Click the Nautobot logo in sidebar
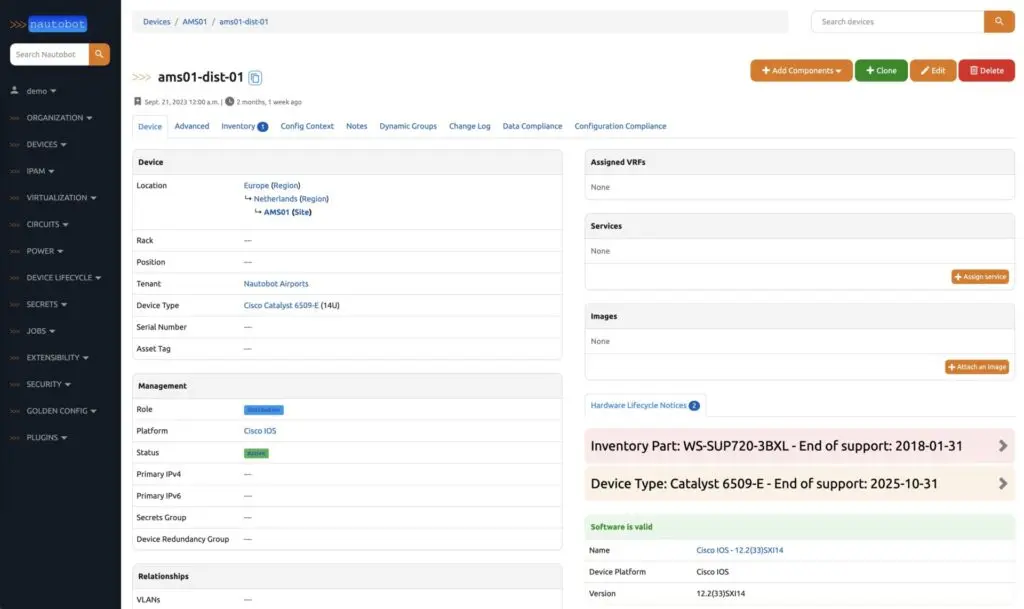The image size is (1024, 609). pos(48,24)
